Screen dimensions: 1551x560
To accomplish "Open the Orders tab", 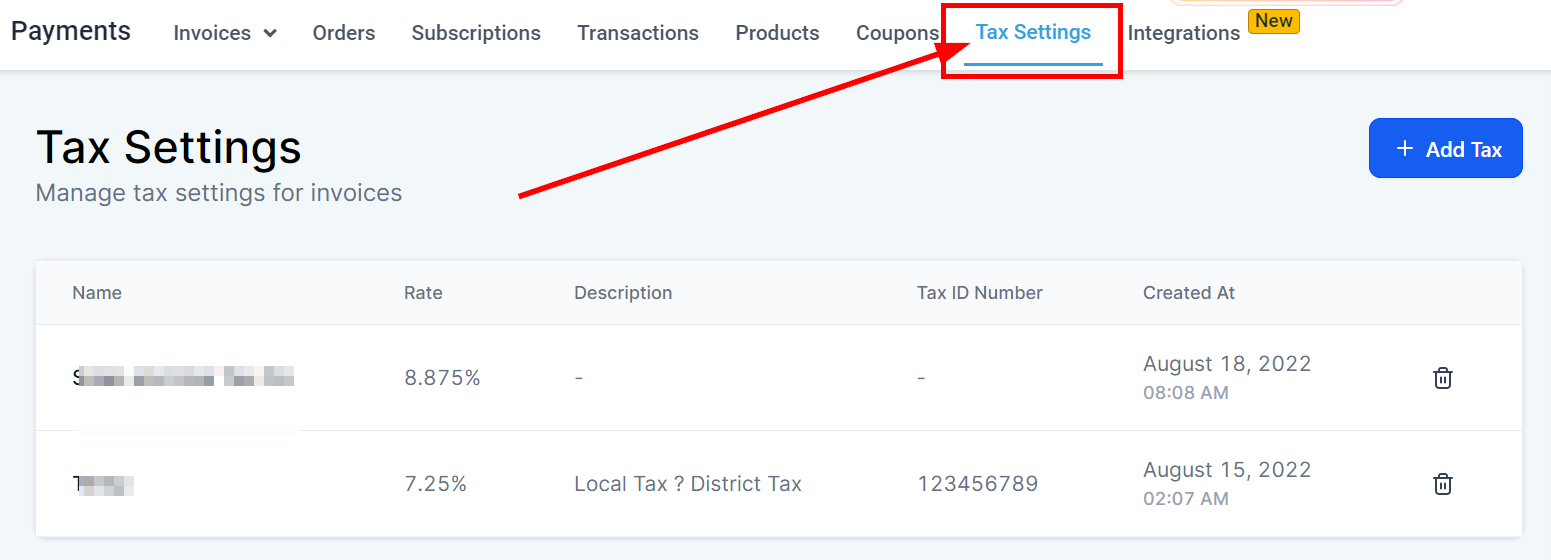I will click(x=344, y=33).
